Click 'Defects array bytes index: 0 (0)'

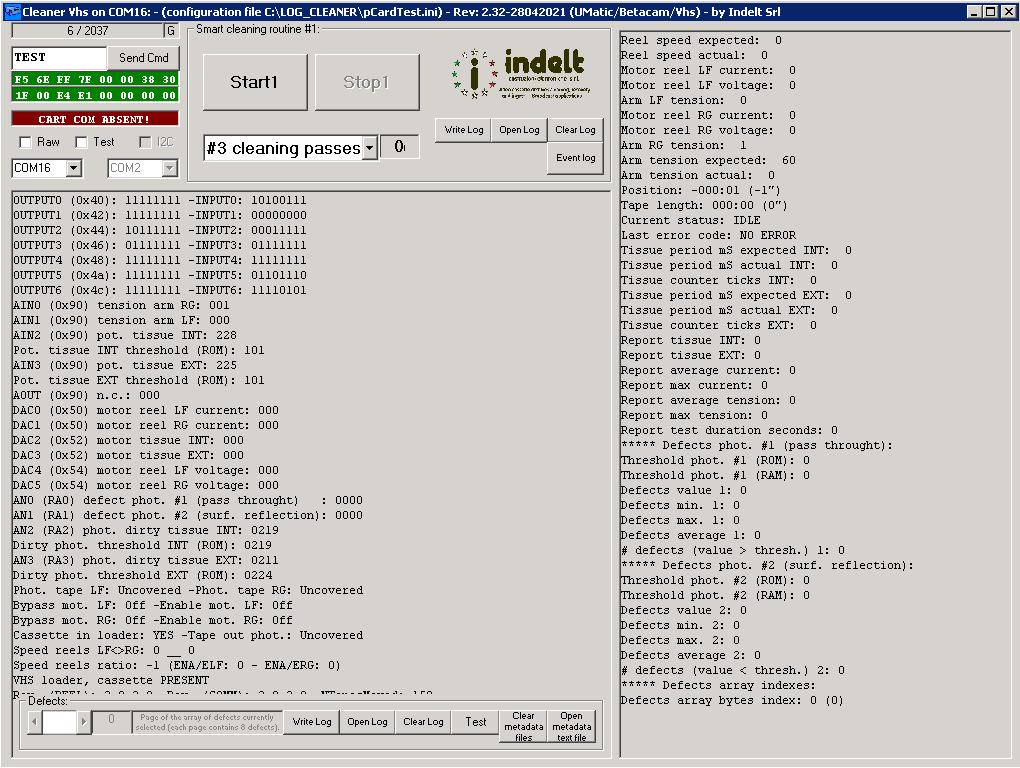732,700
